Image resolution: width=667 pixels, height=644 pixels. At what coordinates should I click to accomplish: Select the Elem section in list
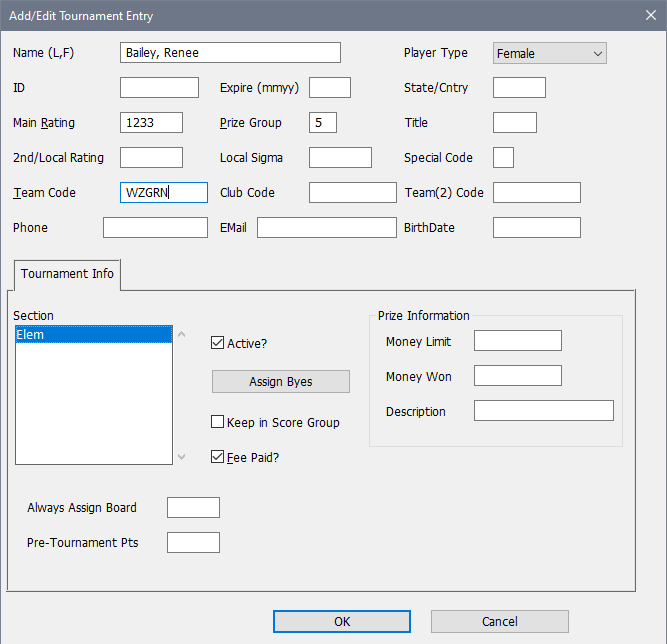pos(94,335)
